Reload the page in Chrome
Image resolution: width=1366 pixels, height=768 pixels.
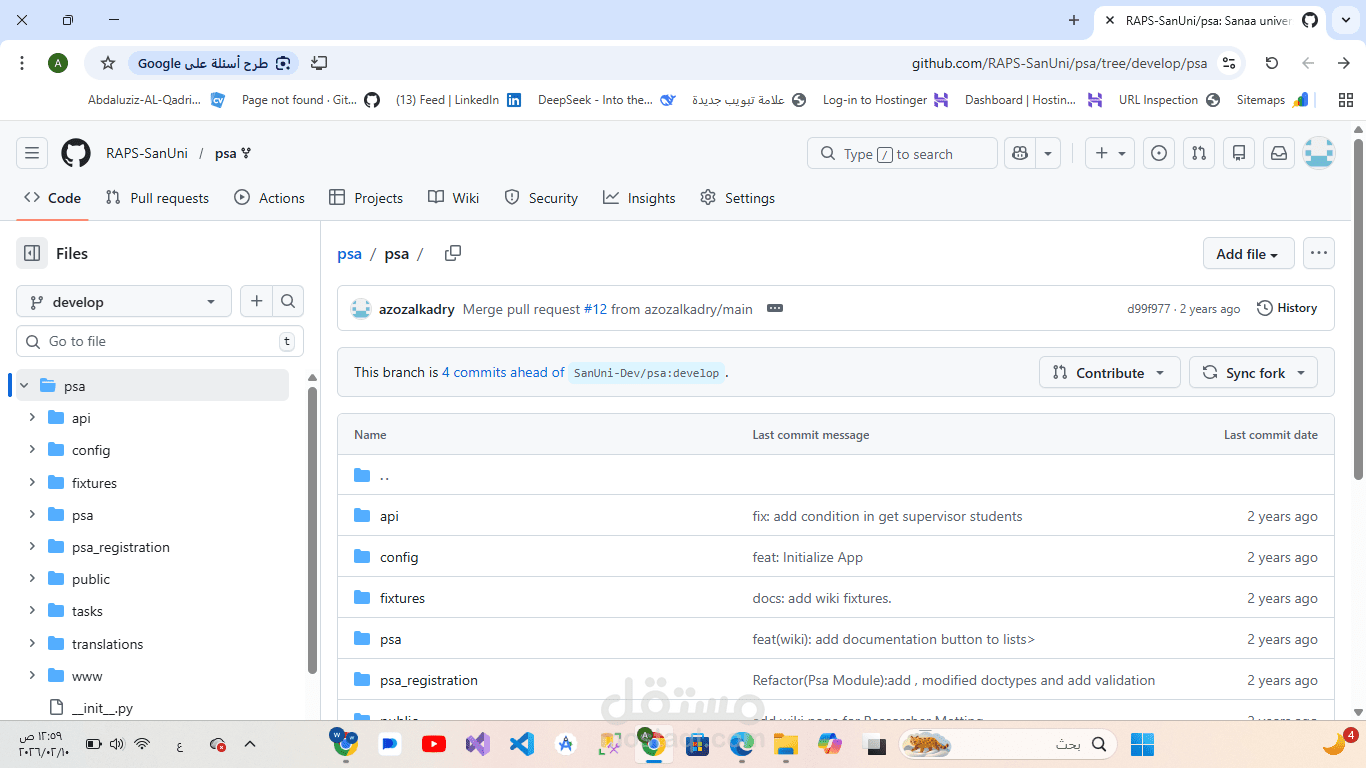point(1272,63)
